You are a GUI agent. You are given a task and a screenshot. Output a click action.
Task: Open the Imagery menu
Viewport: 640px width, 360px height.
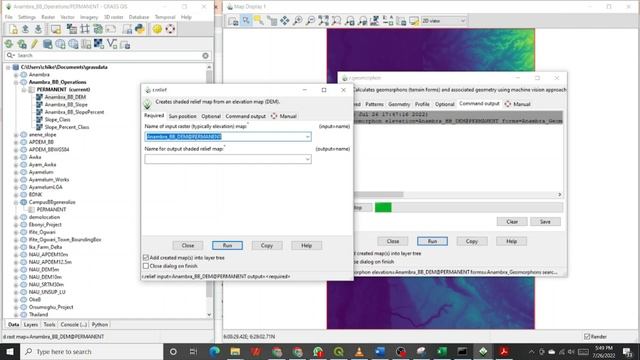pyautogui.click(x=89, y=17)
